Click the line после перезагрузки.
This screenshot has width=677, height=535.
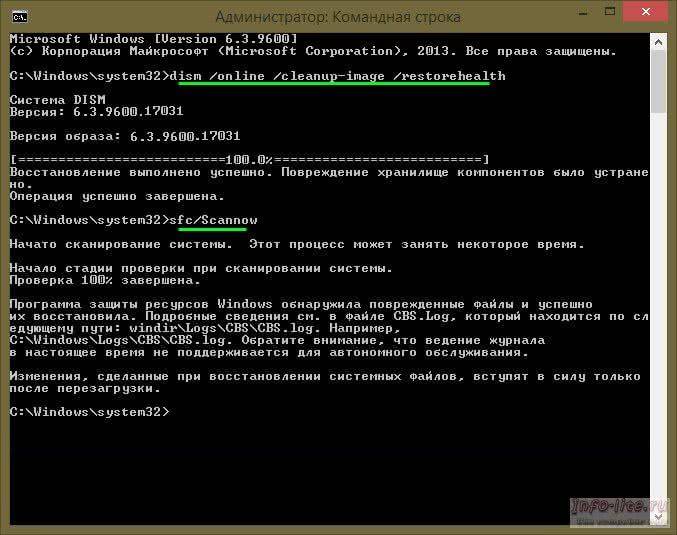tap(85, 389)
